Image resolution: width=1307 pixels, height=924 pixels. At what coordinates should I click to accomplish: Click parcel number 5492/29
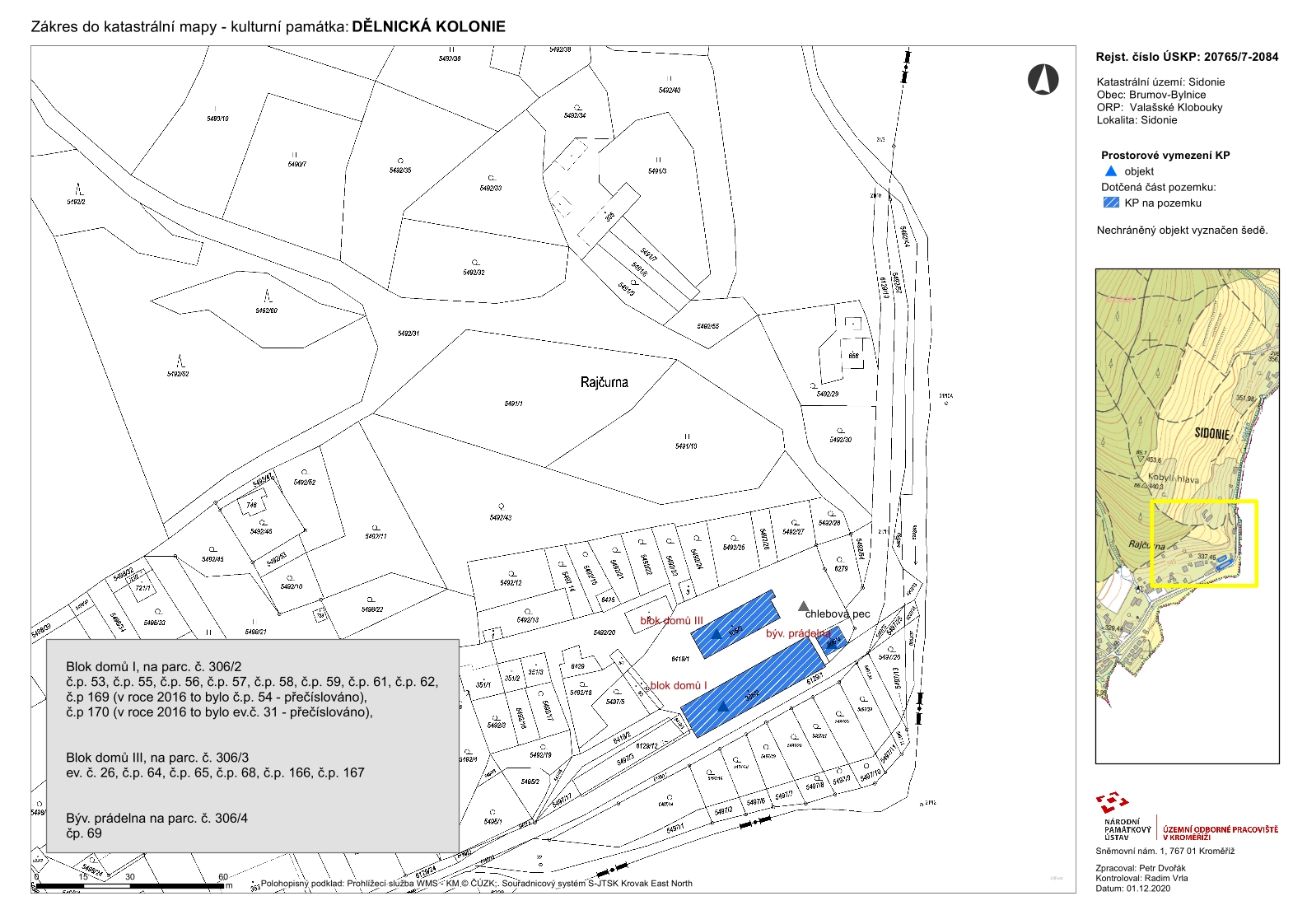click(828, 394)
